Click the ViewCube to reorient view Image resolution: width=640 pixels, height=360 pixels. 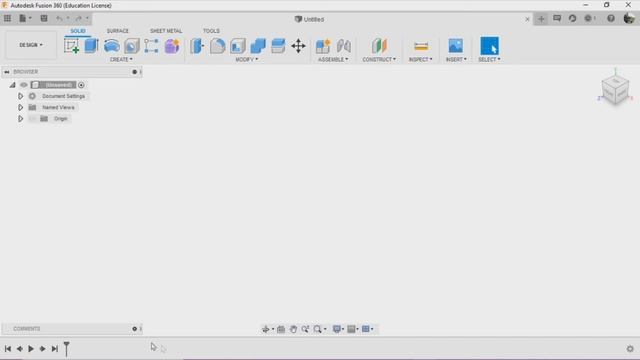615,91
